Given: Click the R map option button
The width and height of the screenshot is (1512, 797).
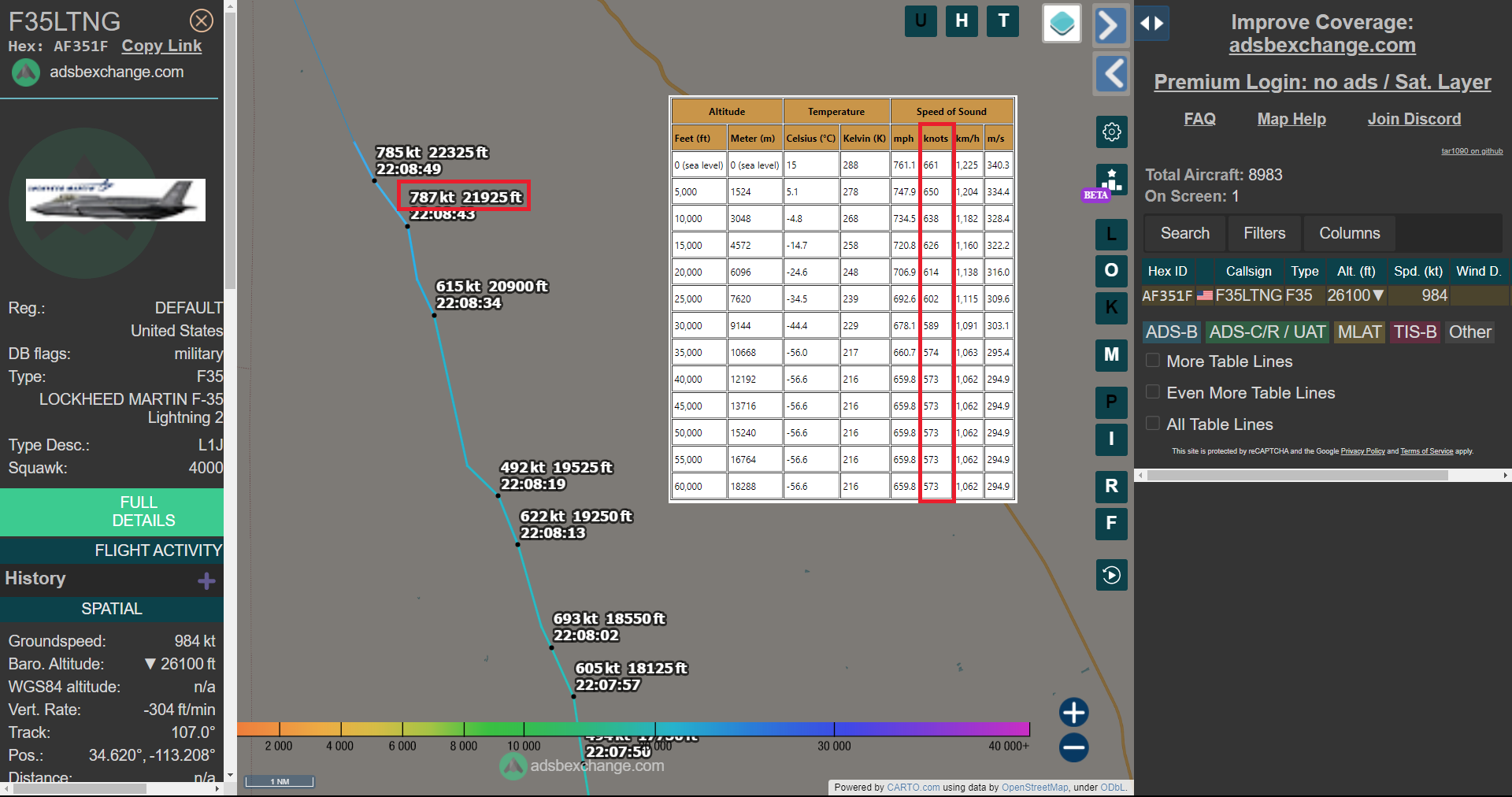Looking at the screenshot, I should click(1111, 486).
